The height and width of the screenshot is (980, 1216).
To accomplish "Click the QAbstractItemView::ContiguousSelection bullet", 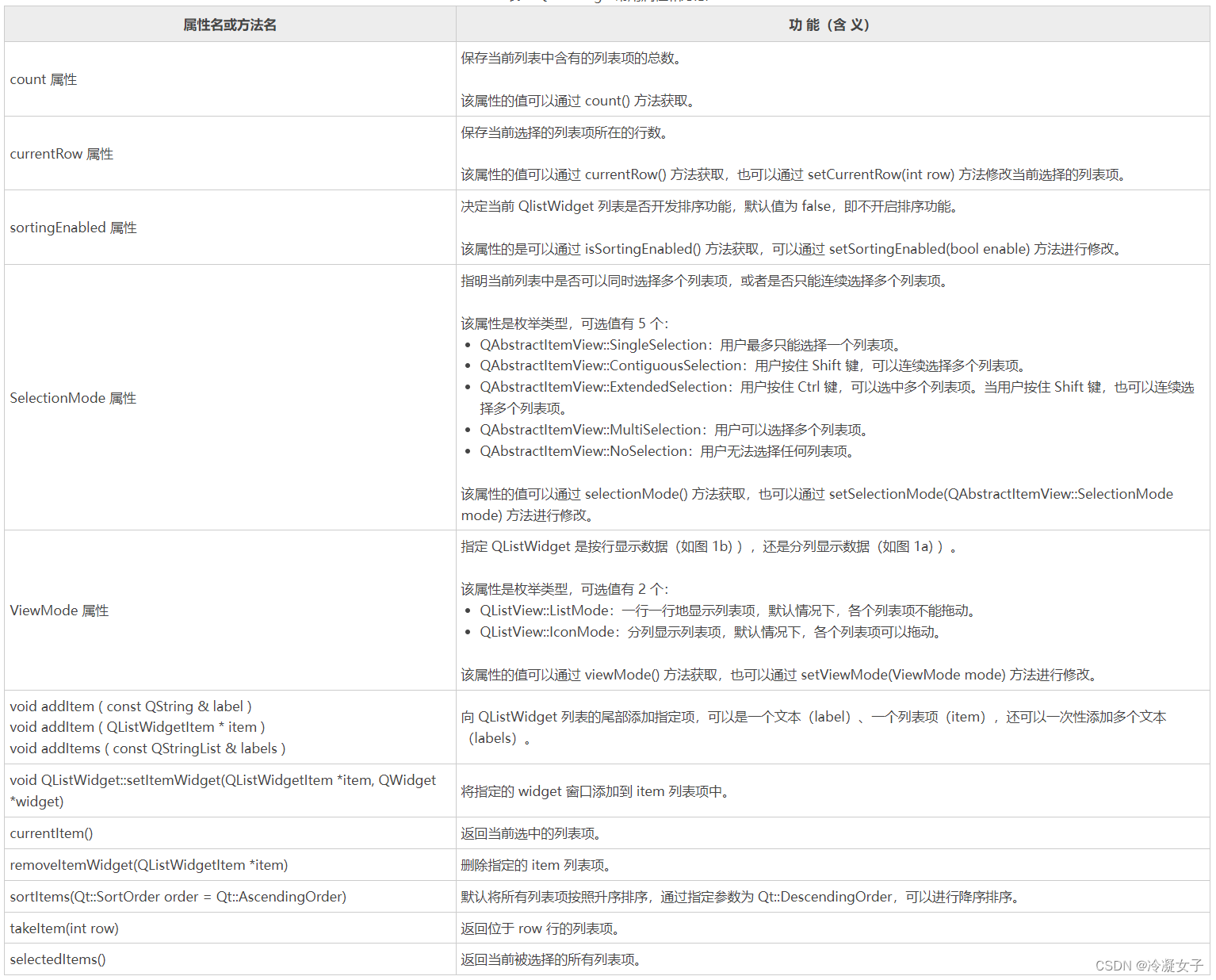I will [754, 366].
